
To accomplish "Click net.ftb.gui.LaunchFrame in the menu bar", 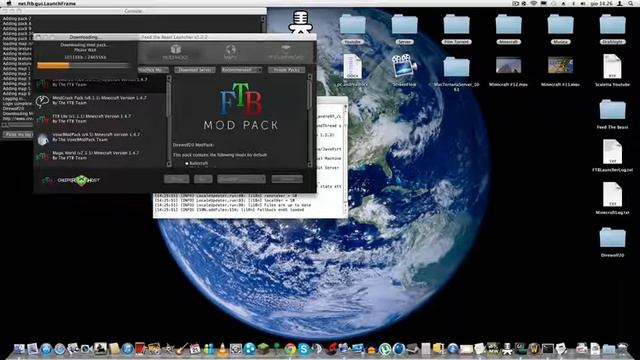I will pos(47,3).
